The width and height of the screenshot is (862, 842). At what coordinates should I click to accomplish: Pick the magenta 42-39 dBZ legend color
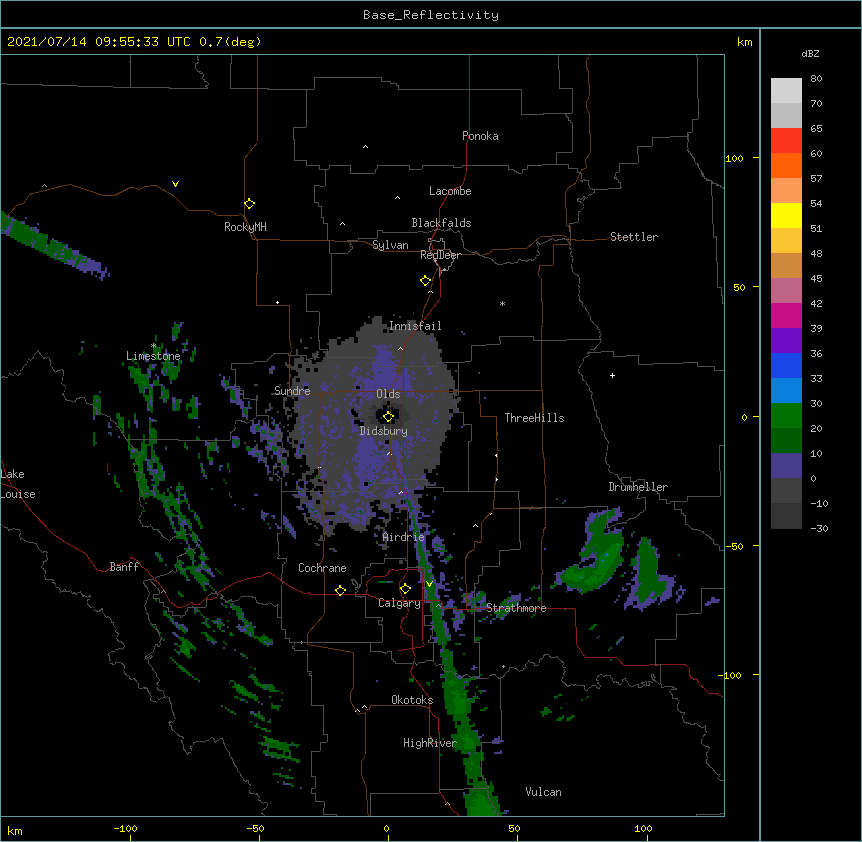(786, 315)
